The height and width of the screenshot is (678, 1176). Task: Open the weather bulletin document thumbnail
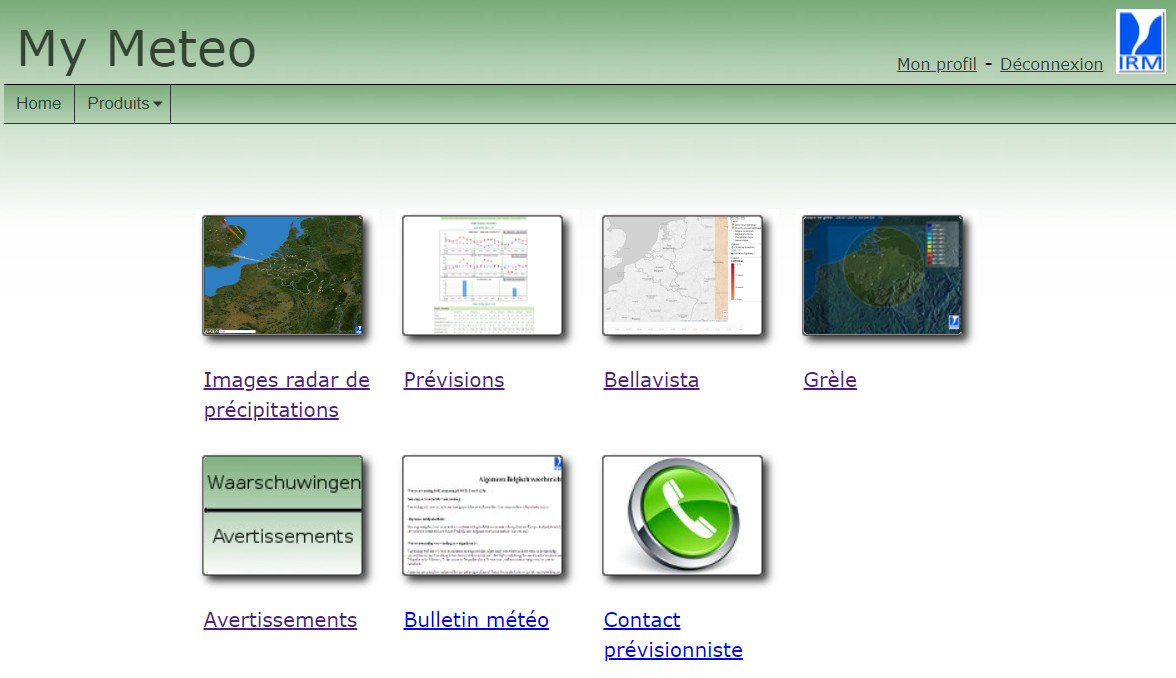482,516
